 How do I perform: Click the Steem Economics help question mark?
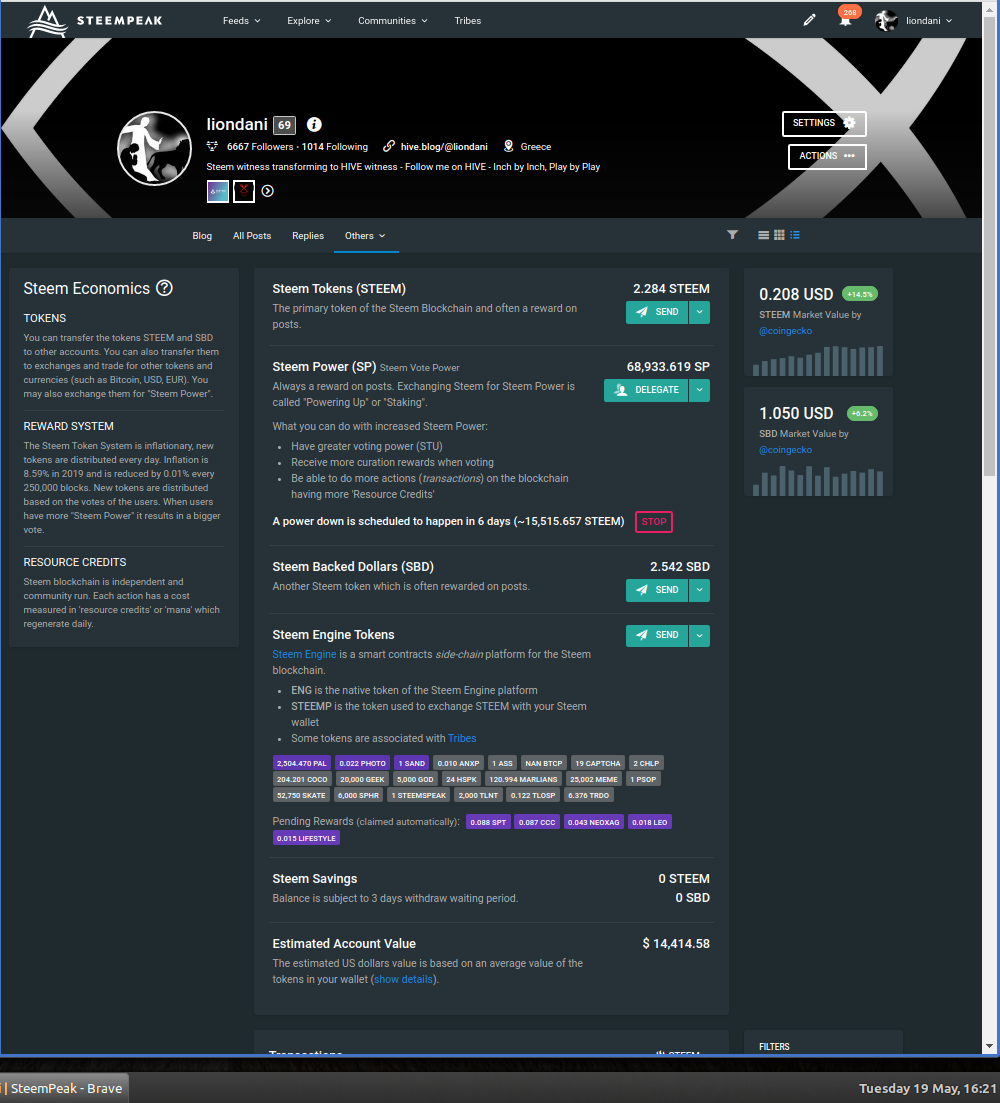coord(165,288)
